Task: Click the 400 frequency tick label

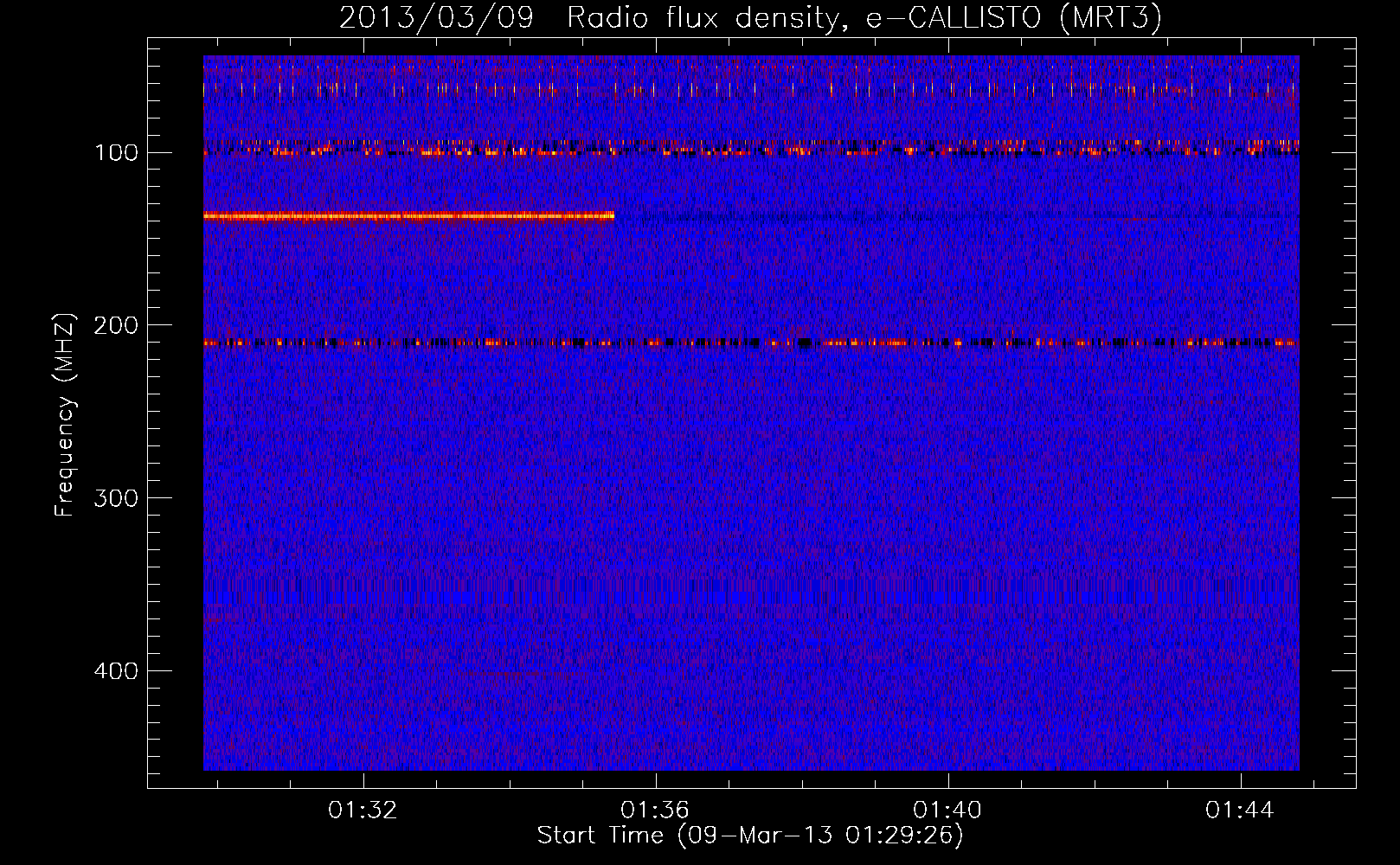Action: [x=116, y=671]
